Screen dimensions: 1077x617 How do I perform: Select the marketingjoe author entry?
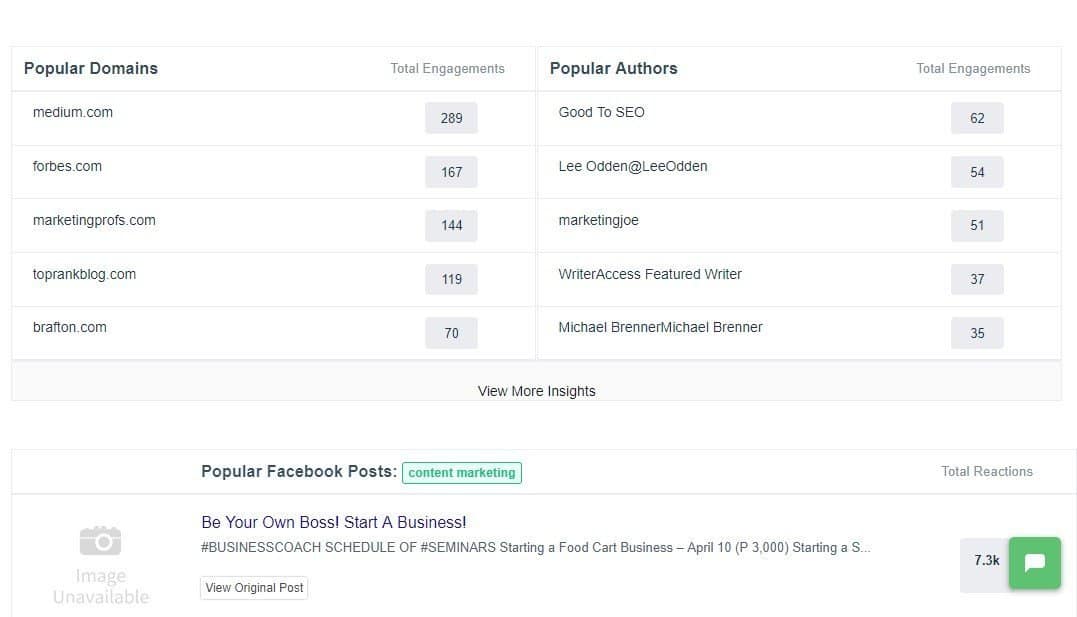pos(598,220)
